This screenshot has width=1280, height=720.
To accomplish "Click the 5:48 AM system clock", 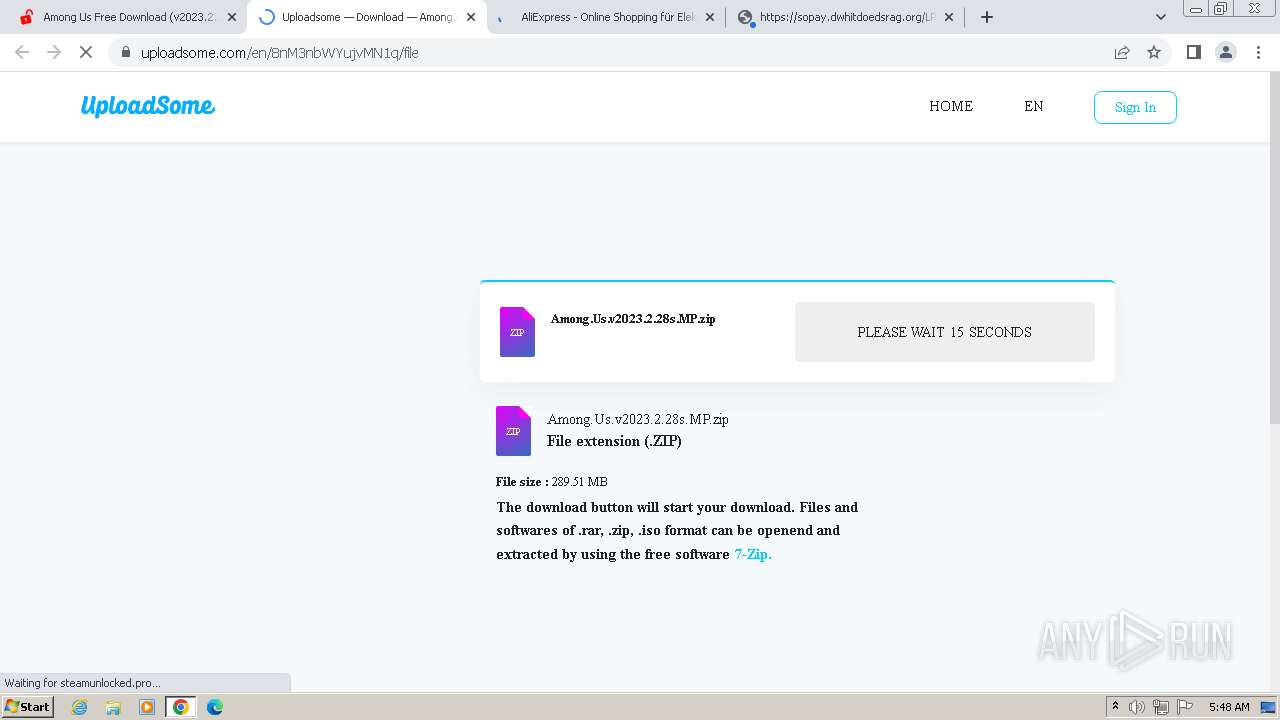I will tap(1229, 707).
